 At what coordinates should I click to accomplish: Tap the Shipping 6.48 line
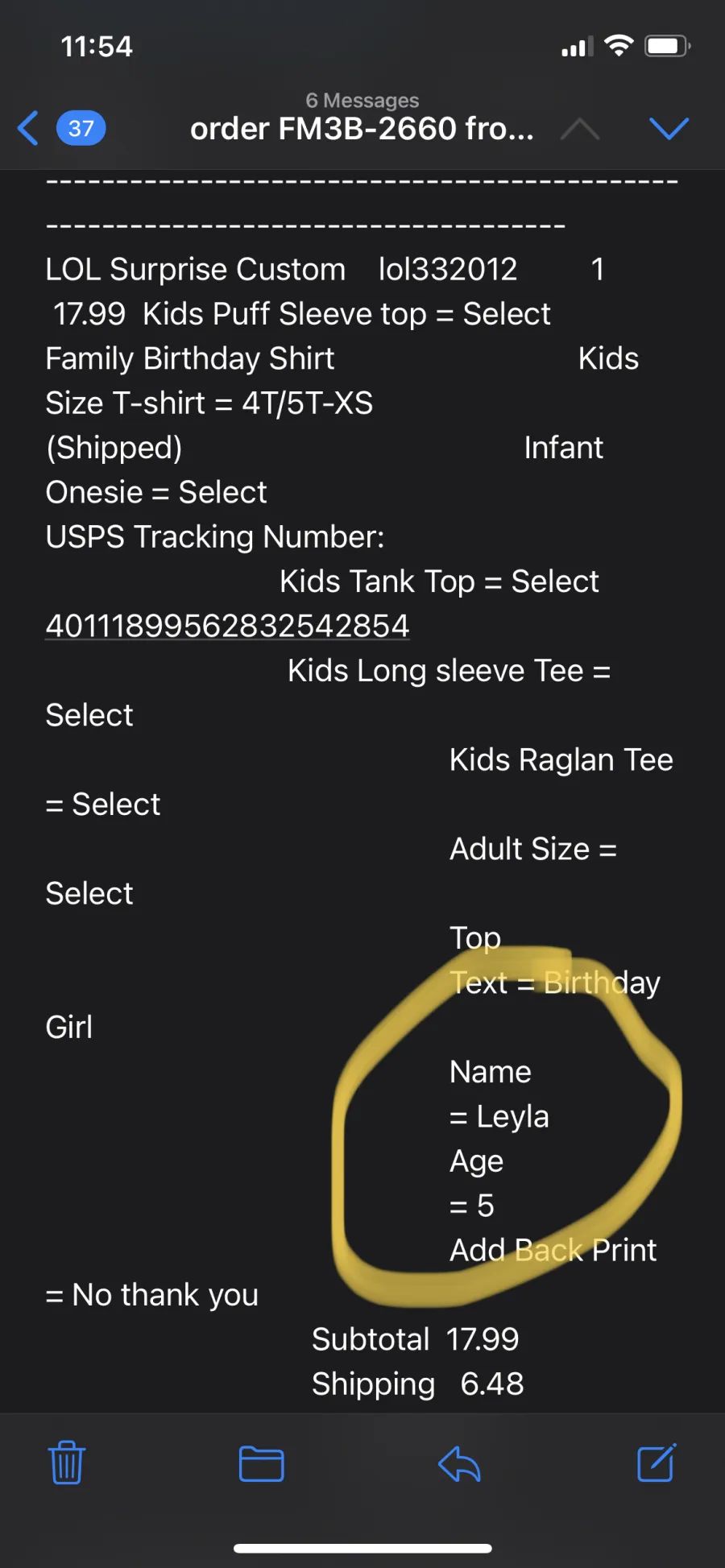(x=417, y=1384)
